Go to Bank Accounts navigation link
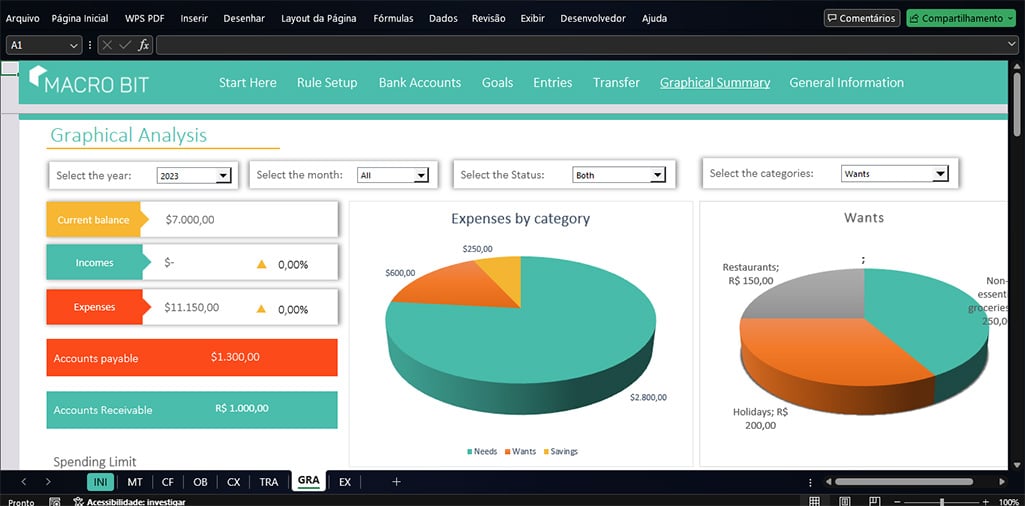 [419, 83]
